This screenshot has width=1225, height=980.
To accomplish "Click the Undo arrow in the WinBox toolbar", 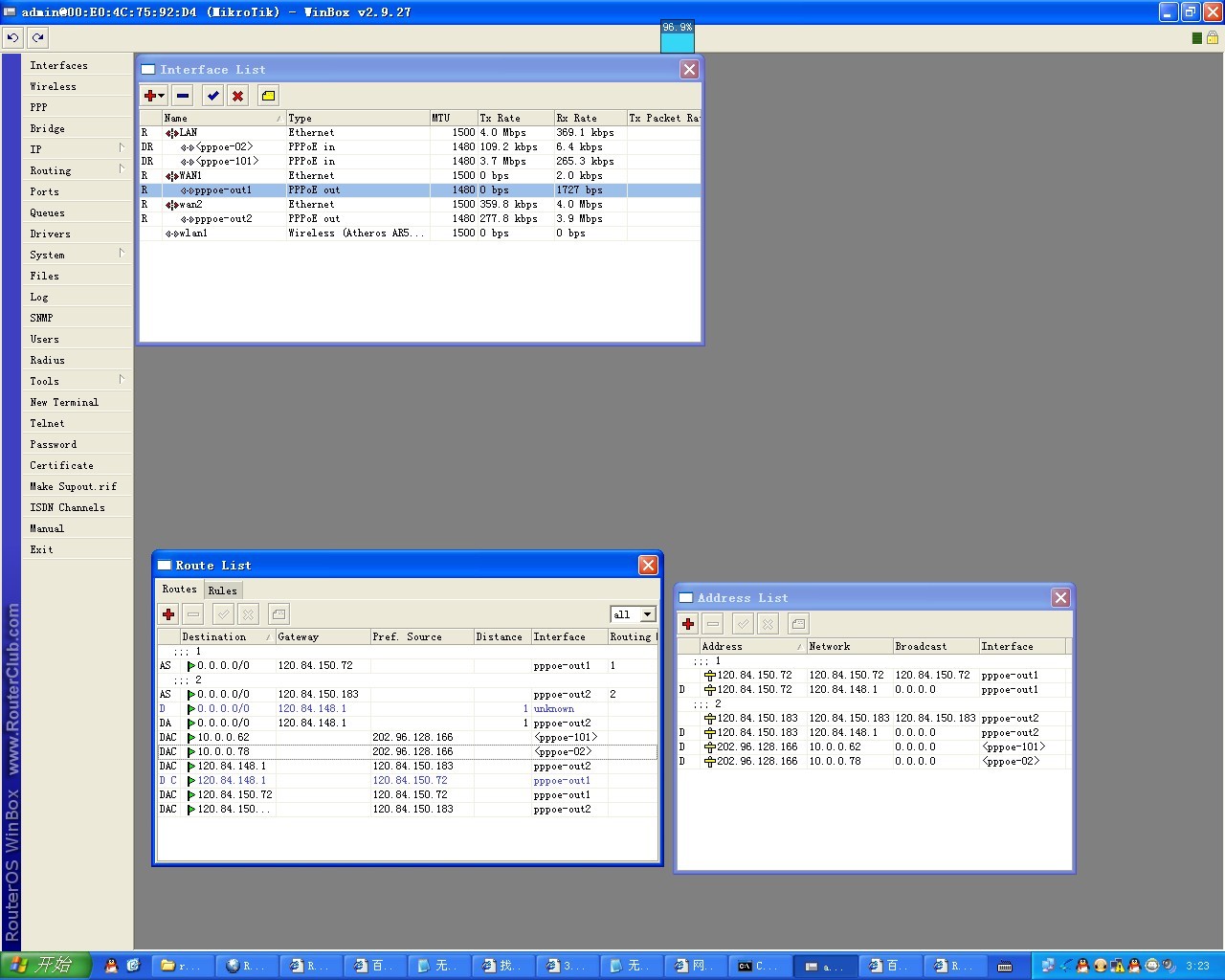I will 12,37.
